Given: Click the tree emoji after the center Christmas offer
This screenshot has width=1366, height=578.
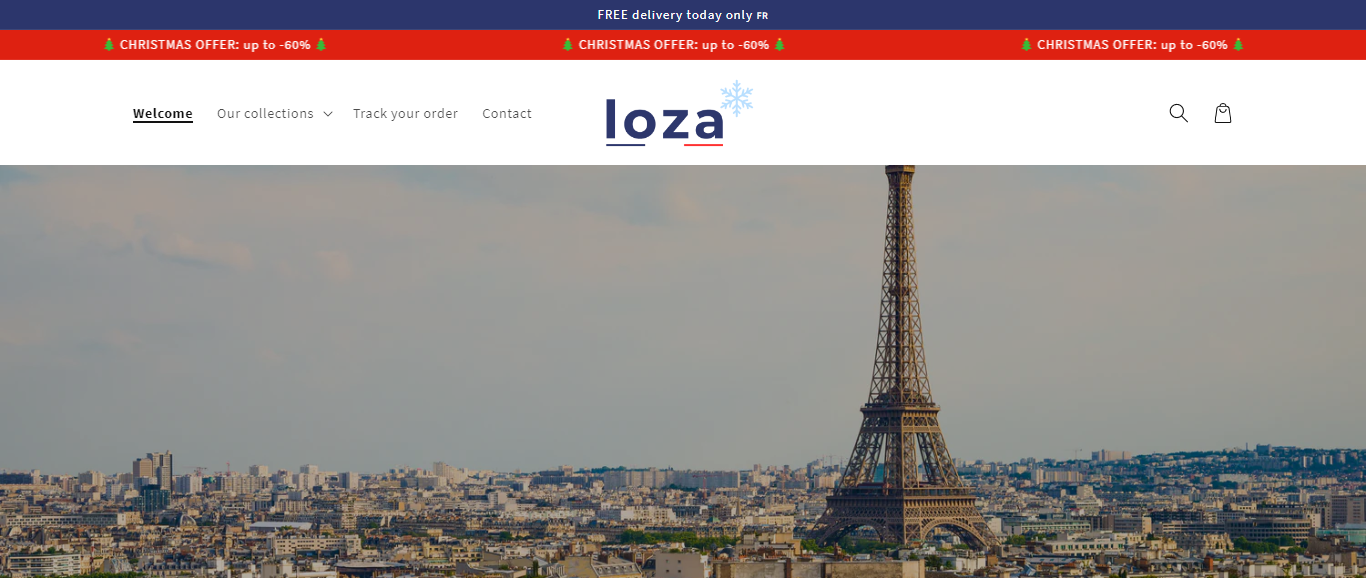Looking at the screenshot, I should tap(780, 45).
